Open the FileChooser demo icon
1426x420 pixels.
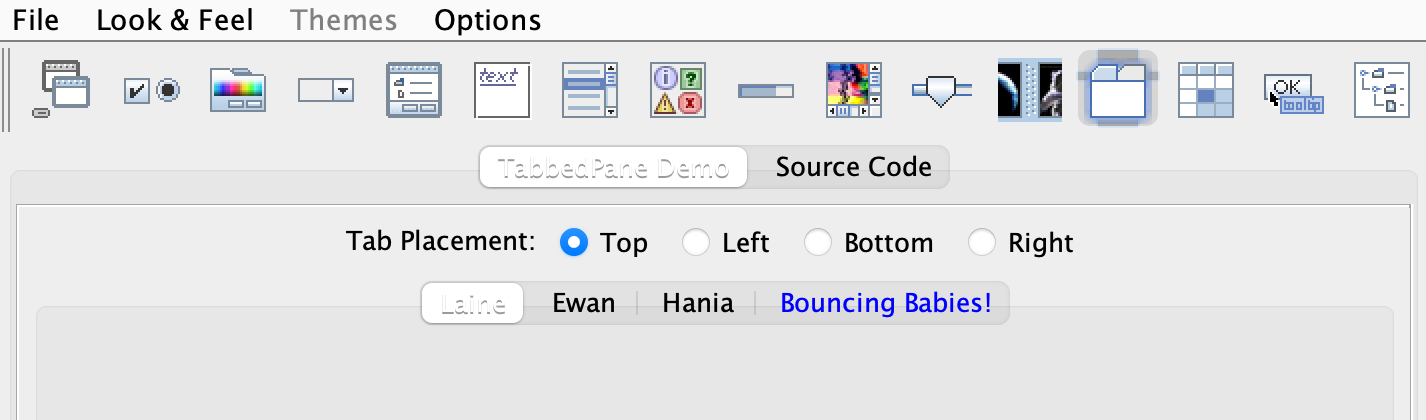tap(414, 91)
